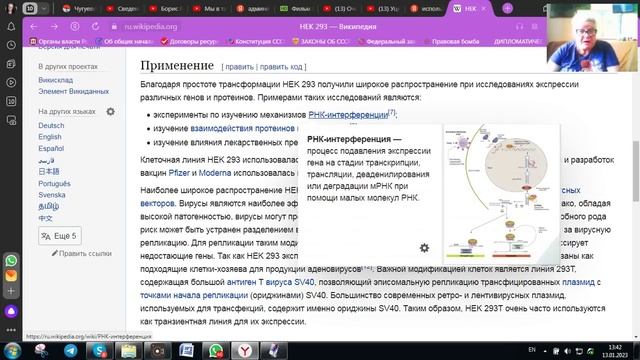The image size is (640, 360).
Task: Click править link next to Применение
Action: [x=240, y=67]
